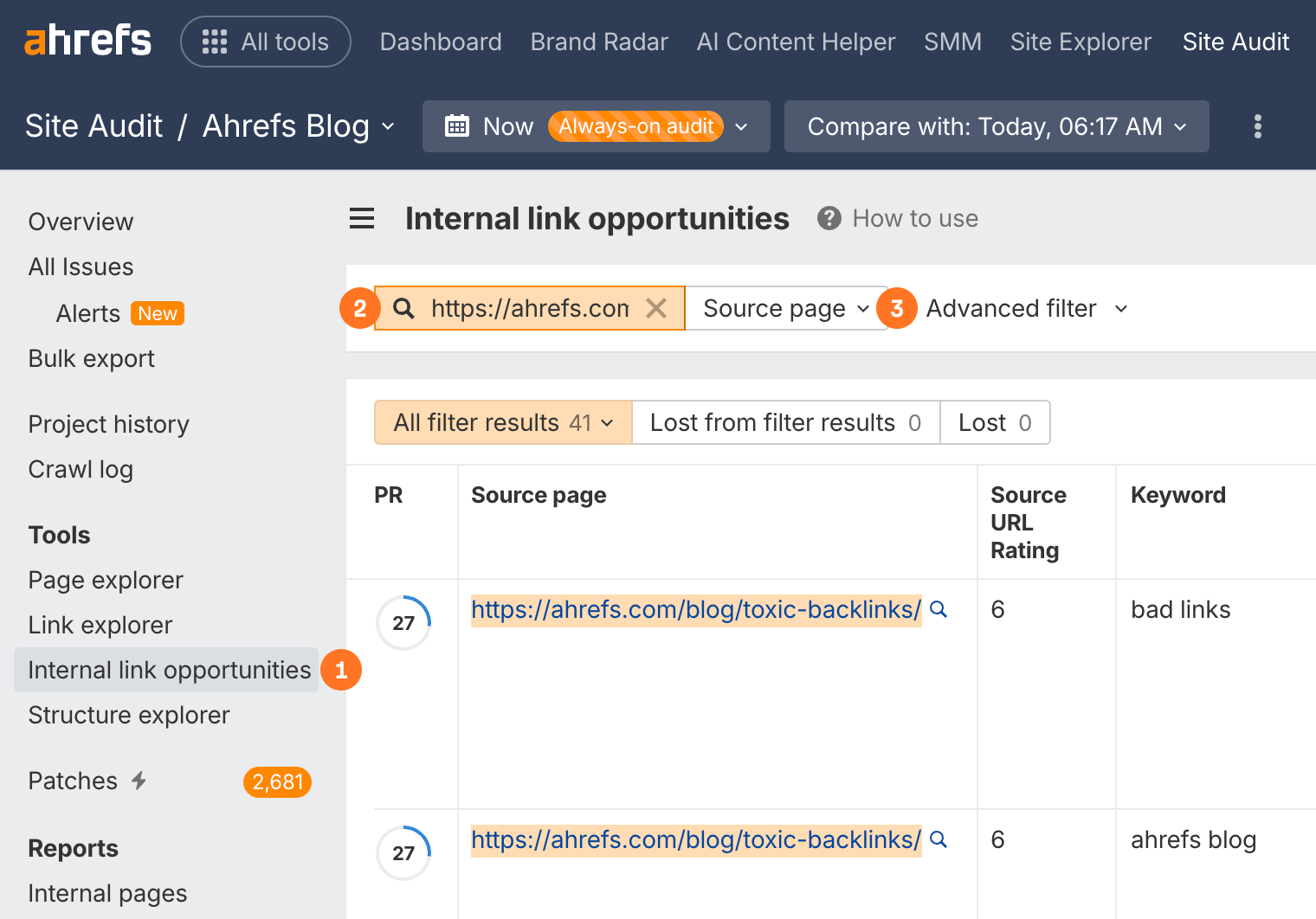Open the toxic-backlinks source page link
The height and width of the screenshot is (919, 1316).
point(695,609)
